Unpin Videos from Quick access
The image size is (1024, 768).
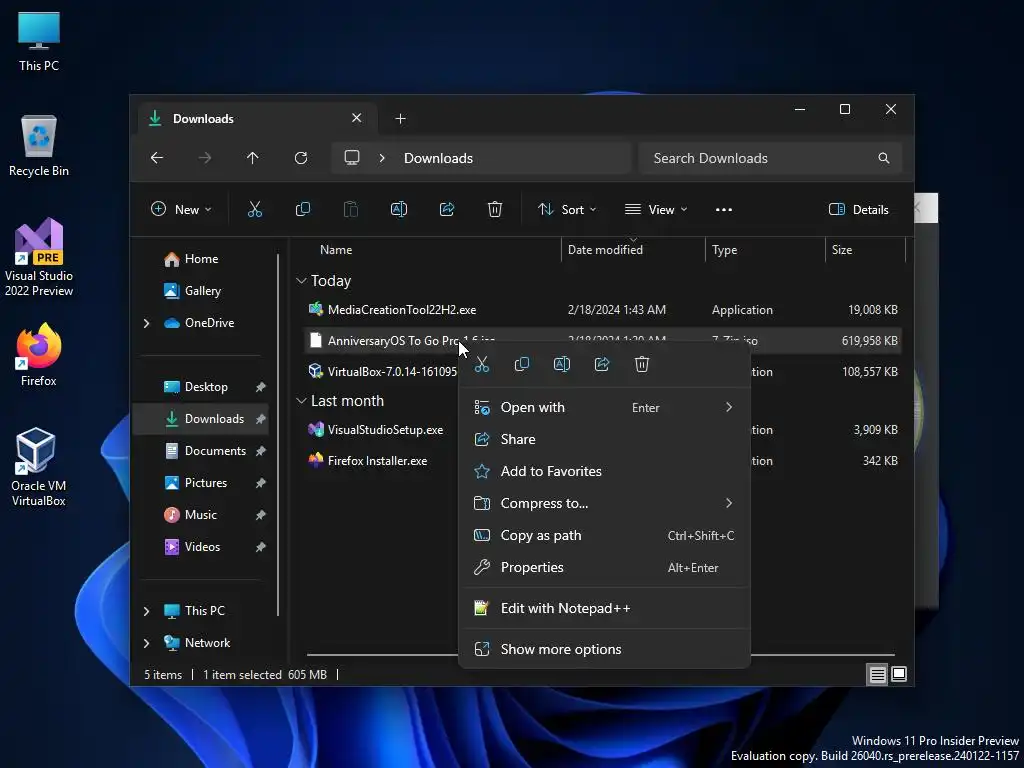[x=261, y=547]
